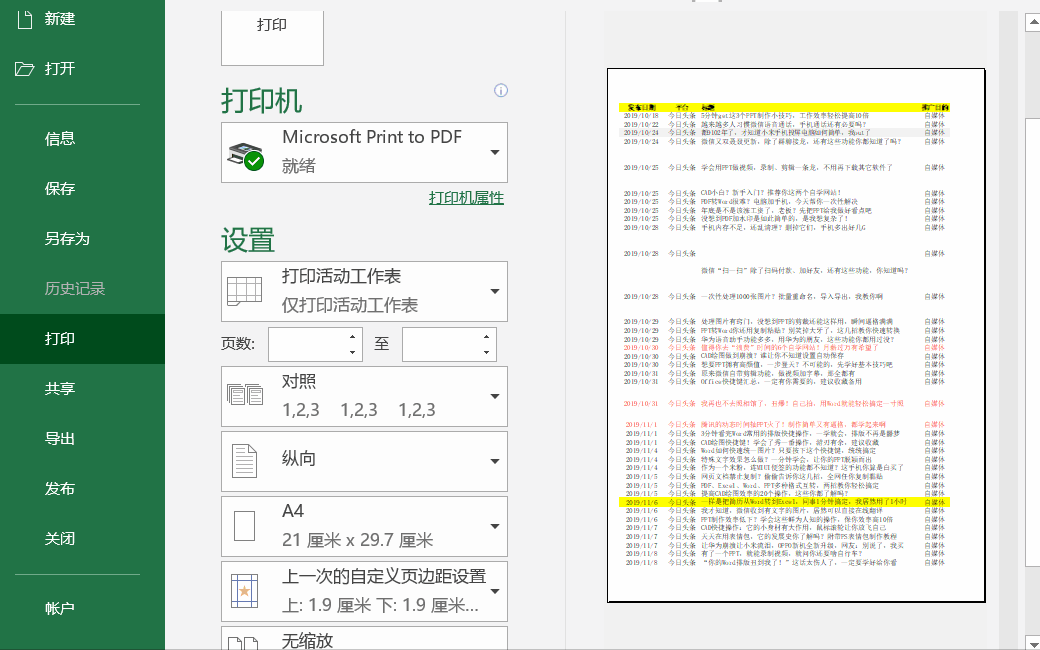Click the start page number field
The height and width of the screenshot is (650, 1040).
307,344
